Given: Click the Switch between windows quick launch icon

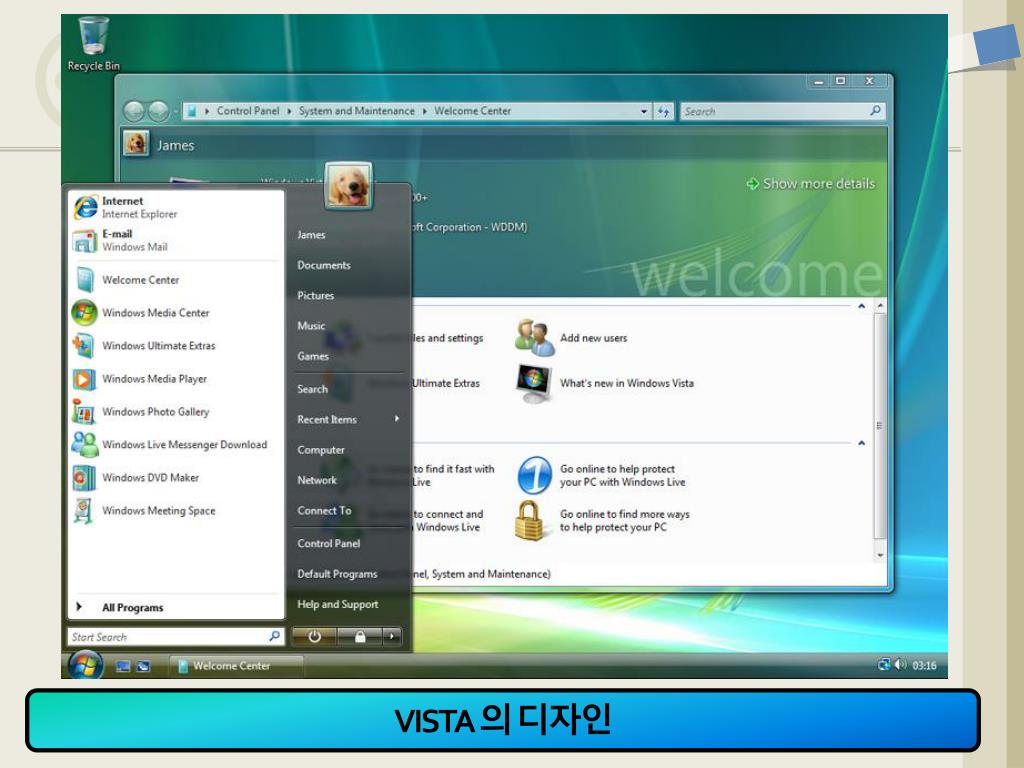Looking at the screenshot, I should pos(143,666).
